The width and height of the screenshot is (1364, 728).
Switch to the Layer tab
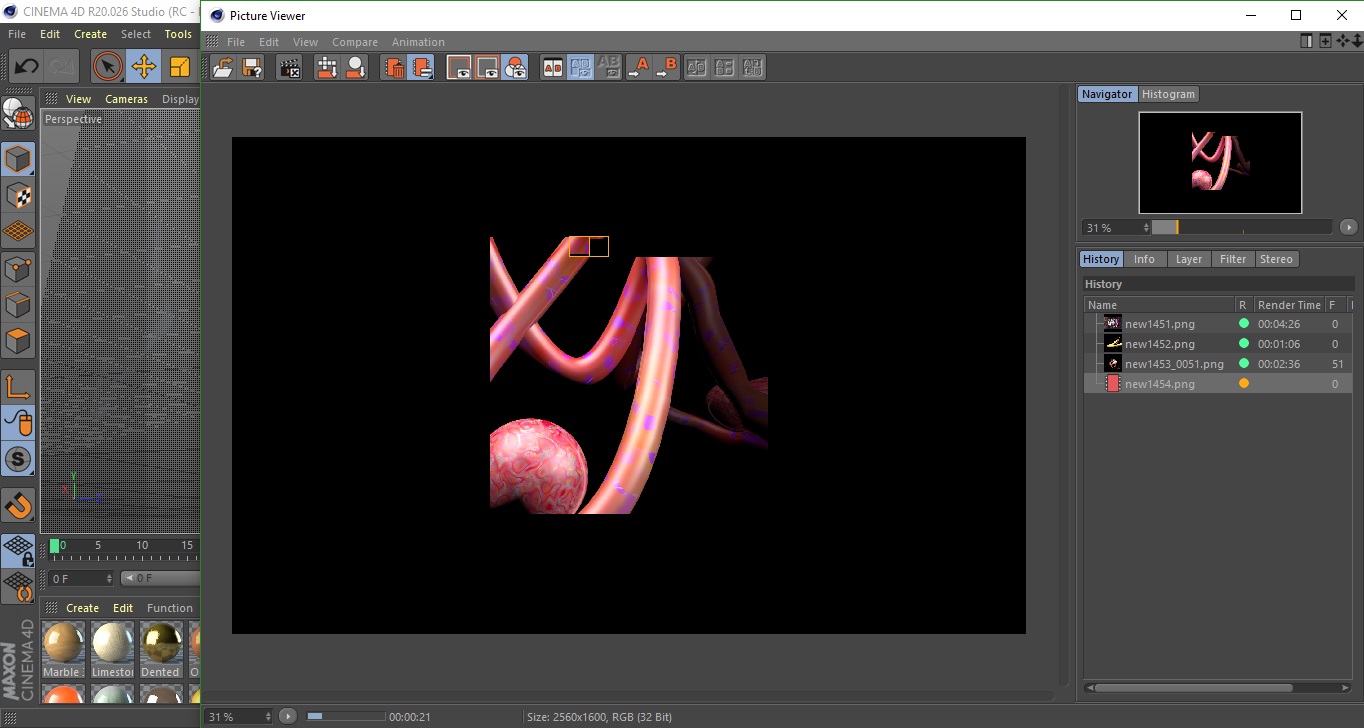pos(1188,259)
